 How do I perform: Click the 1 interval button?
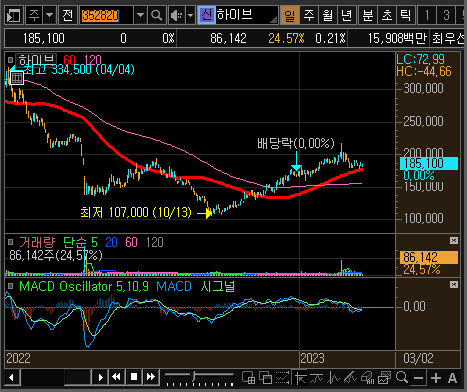[427, 15]
